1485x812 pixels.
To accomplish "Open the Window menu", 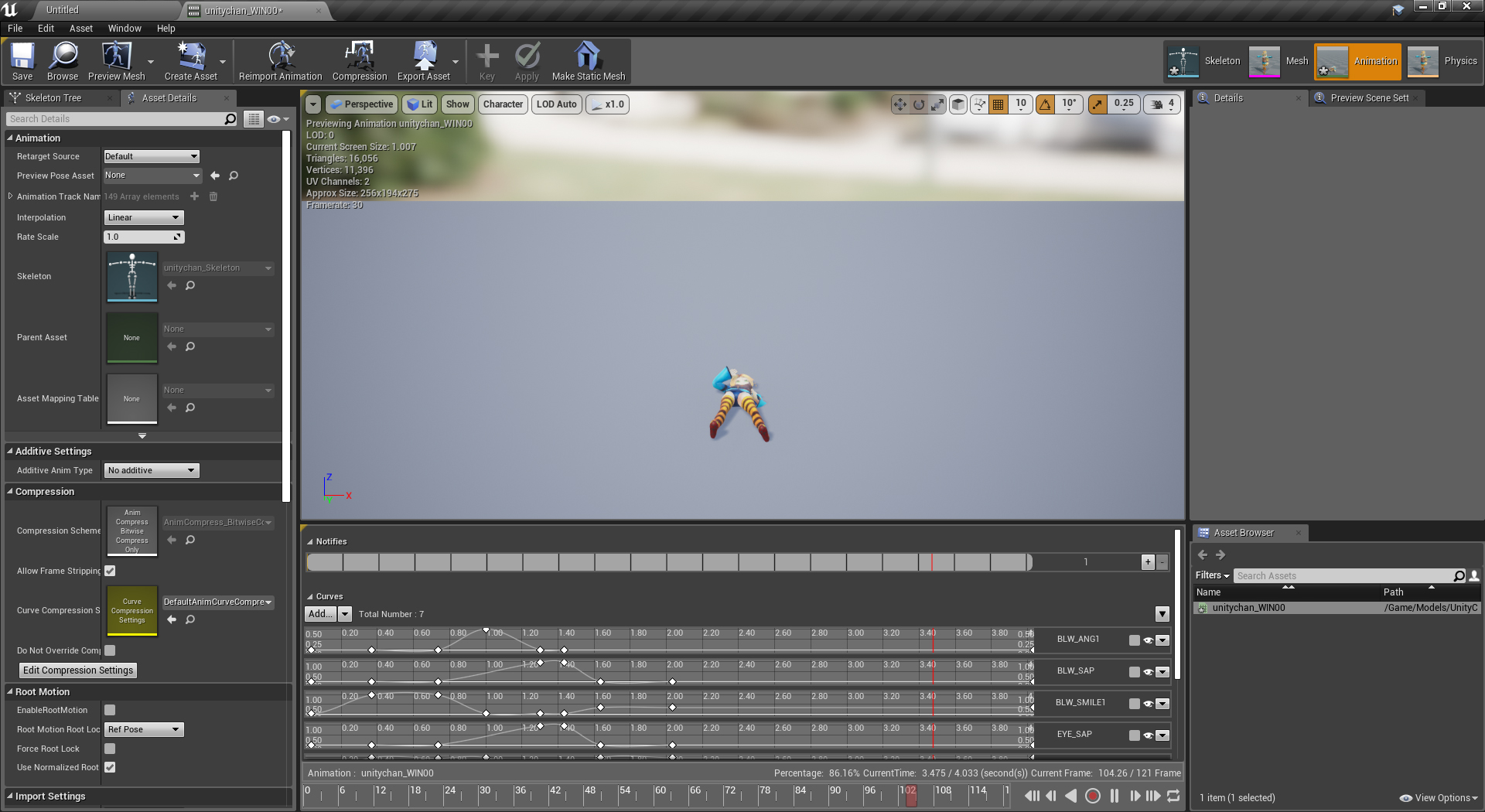I will click(125, 28).
